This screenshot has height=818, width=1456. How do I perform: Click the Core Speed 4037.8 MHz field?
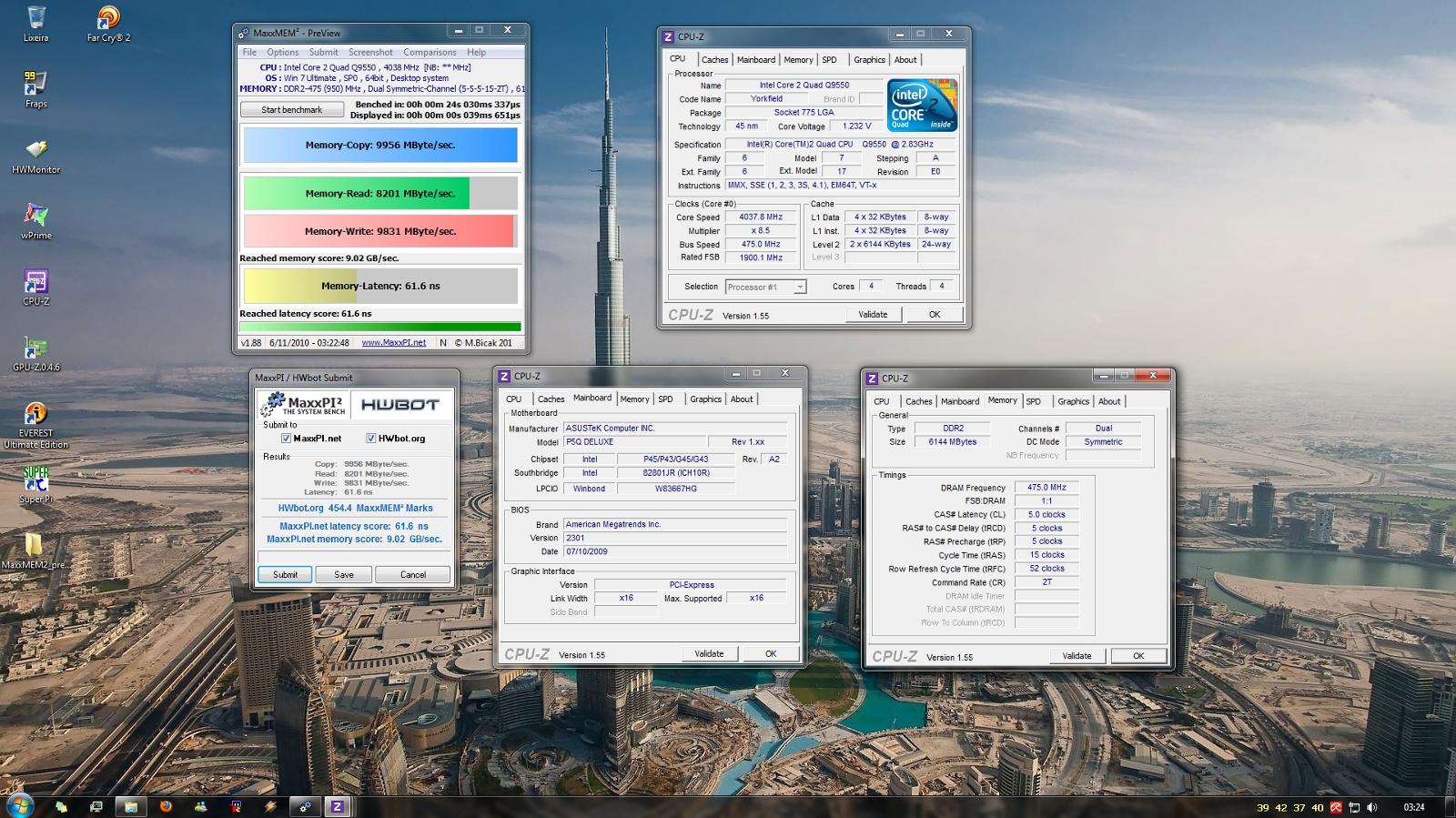761,217
